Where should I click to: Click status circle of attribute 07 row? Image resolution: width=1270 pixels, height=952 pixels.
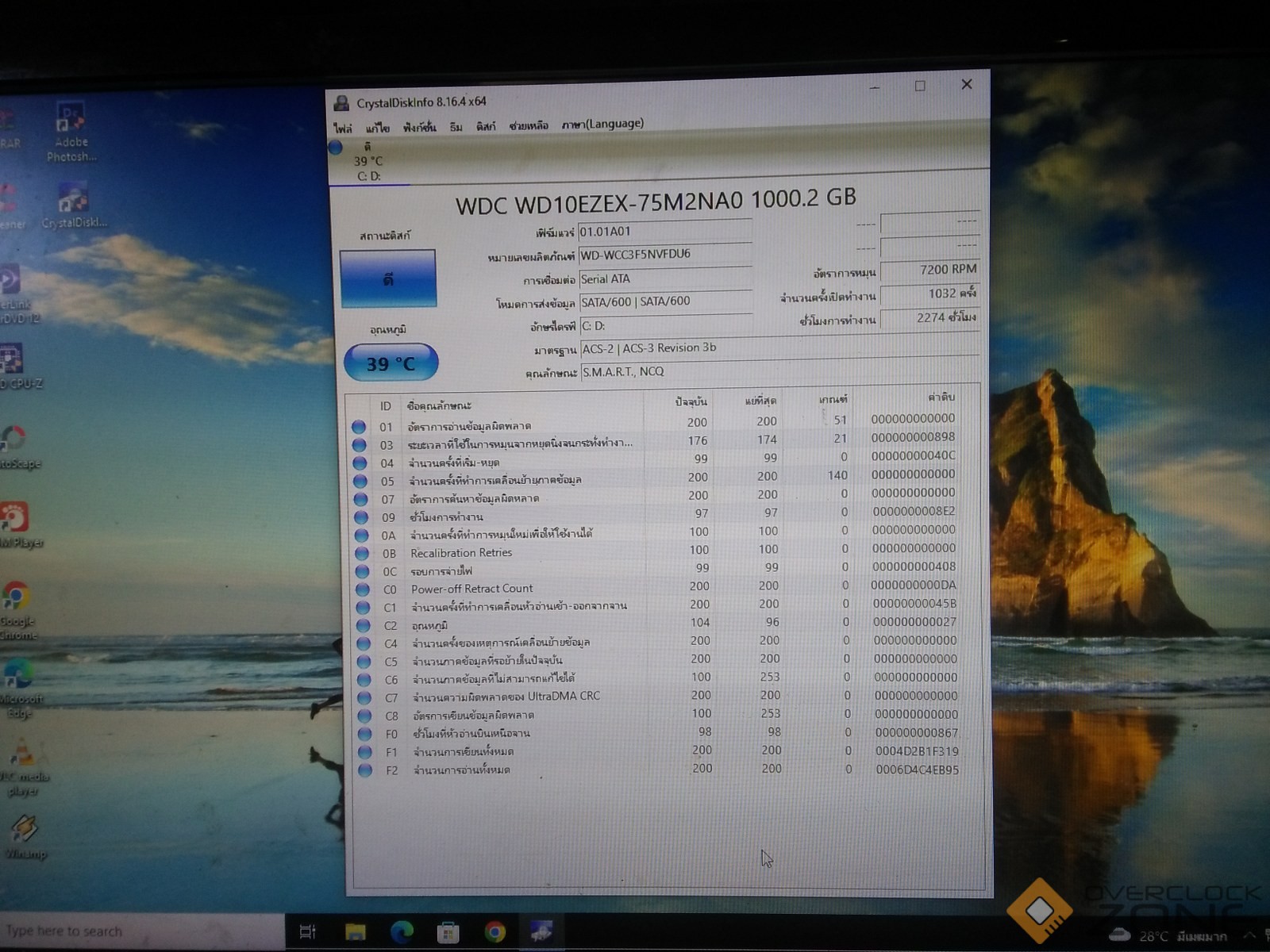360,500
